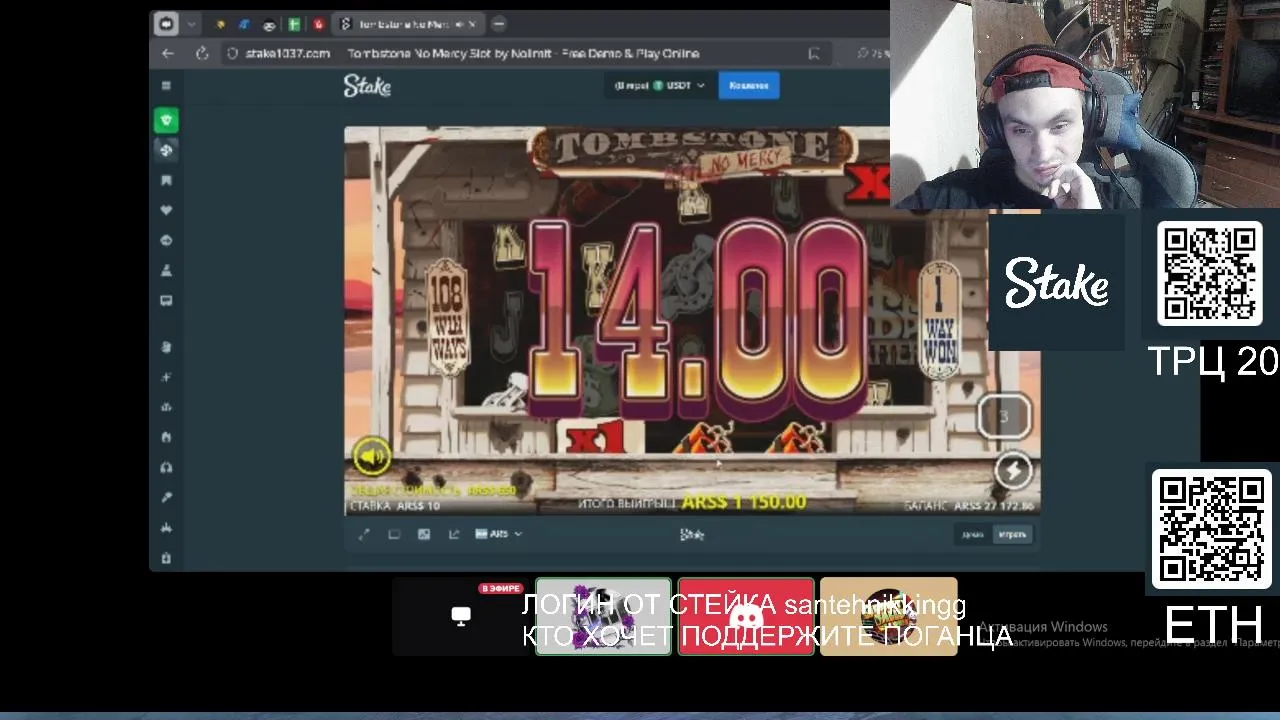Open the red pinned browser tab

pos(319,24)
